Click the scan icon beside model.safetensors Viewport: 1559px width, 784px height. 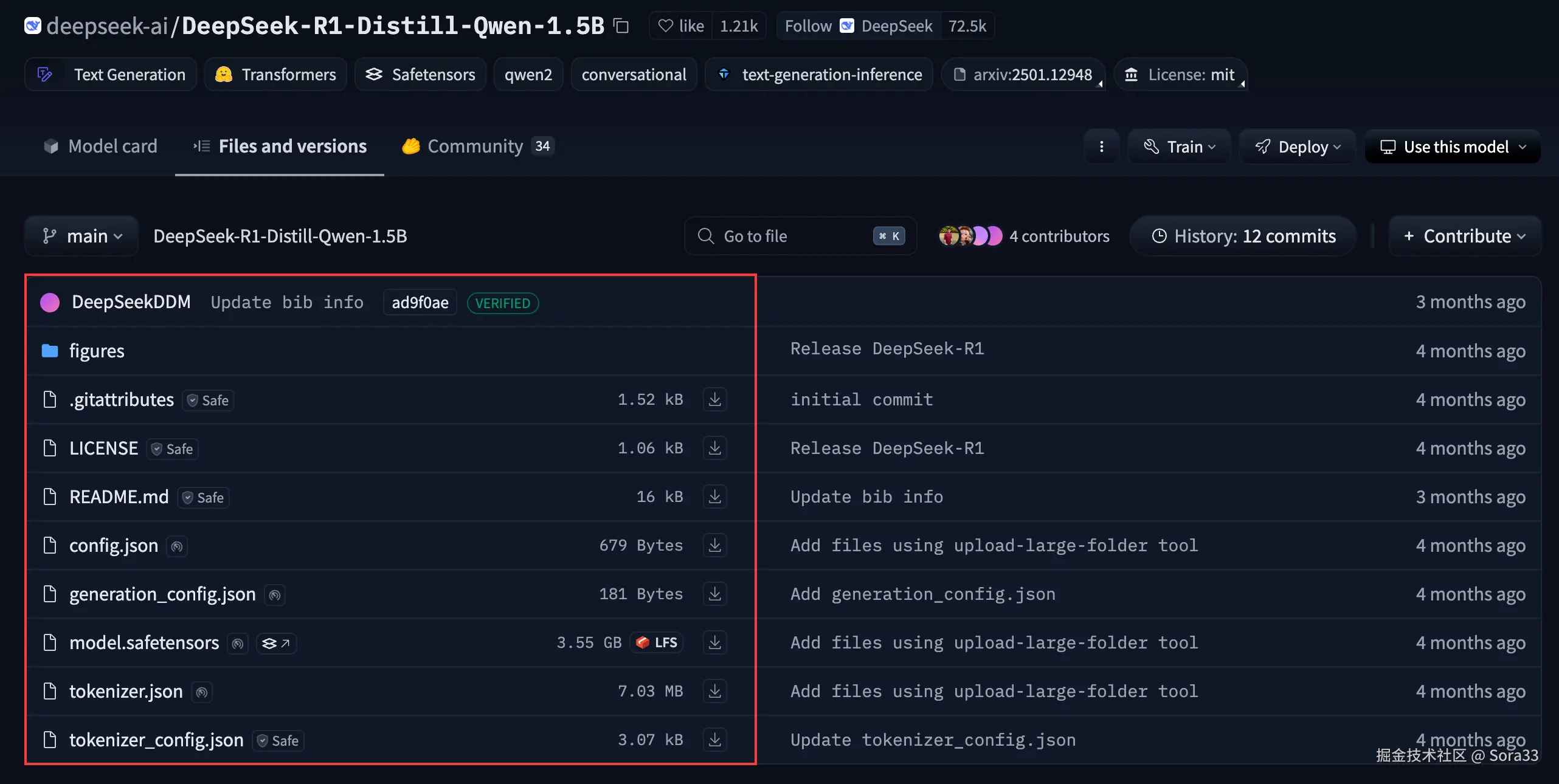[238, 644]
